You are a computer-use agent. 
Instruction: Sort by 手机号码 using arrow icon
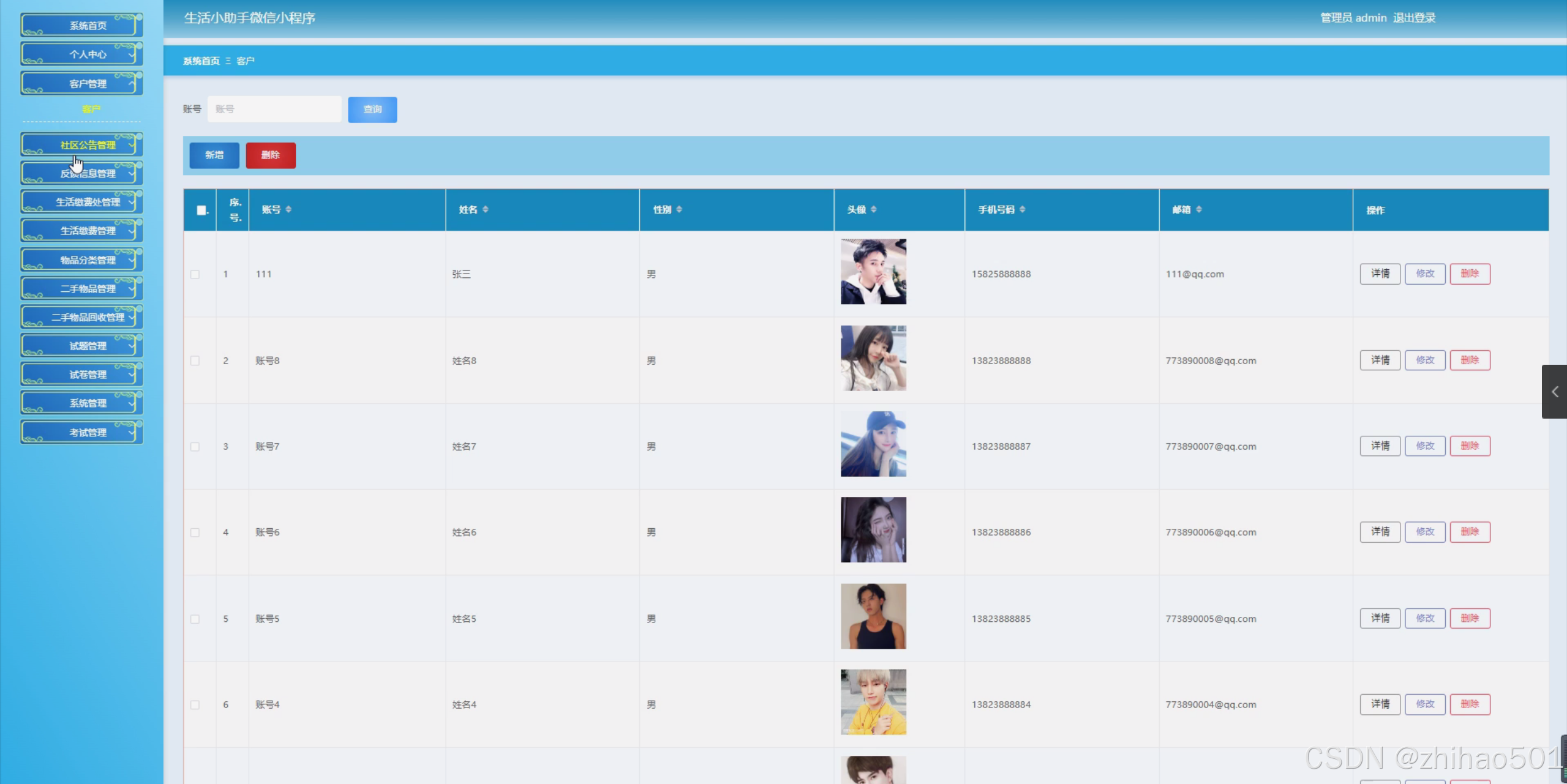click(1023, 209)
